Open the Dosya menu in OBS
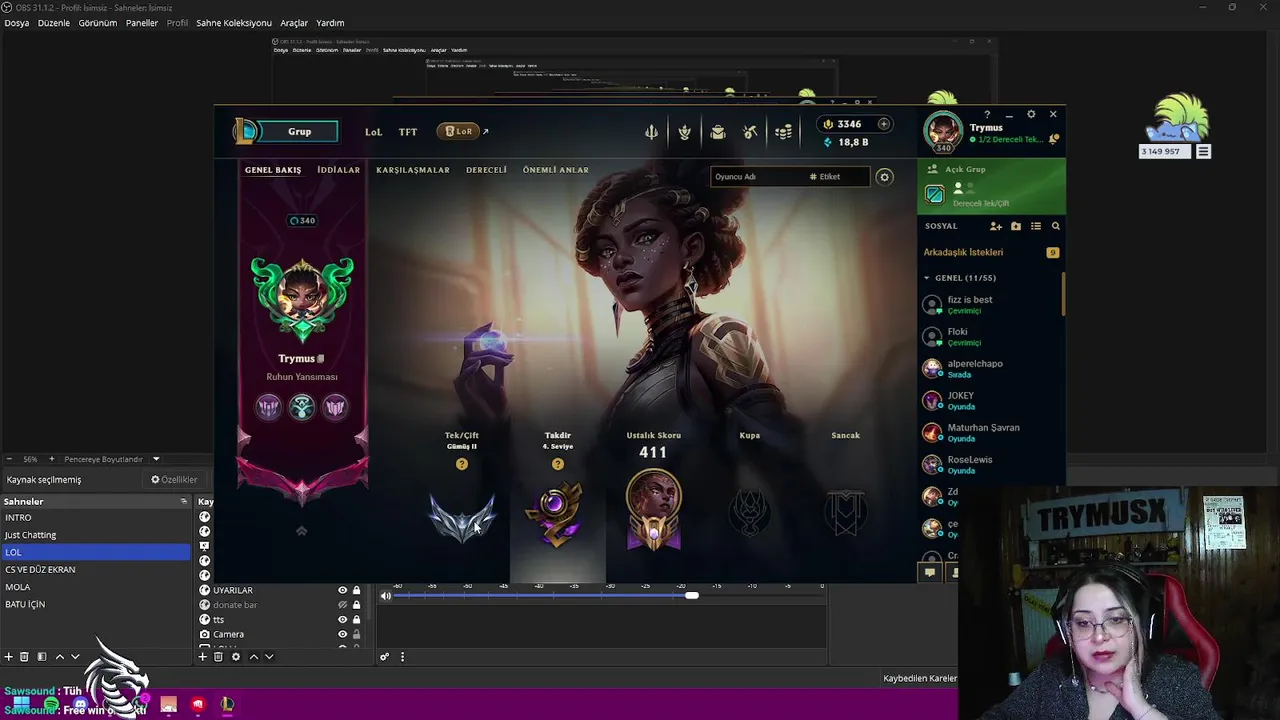This screenshot has height=720, width=1280. click(17, 23)
